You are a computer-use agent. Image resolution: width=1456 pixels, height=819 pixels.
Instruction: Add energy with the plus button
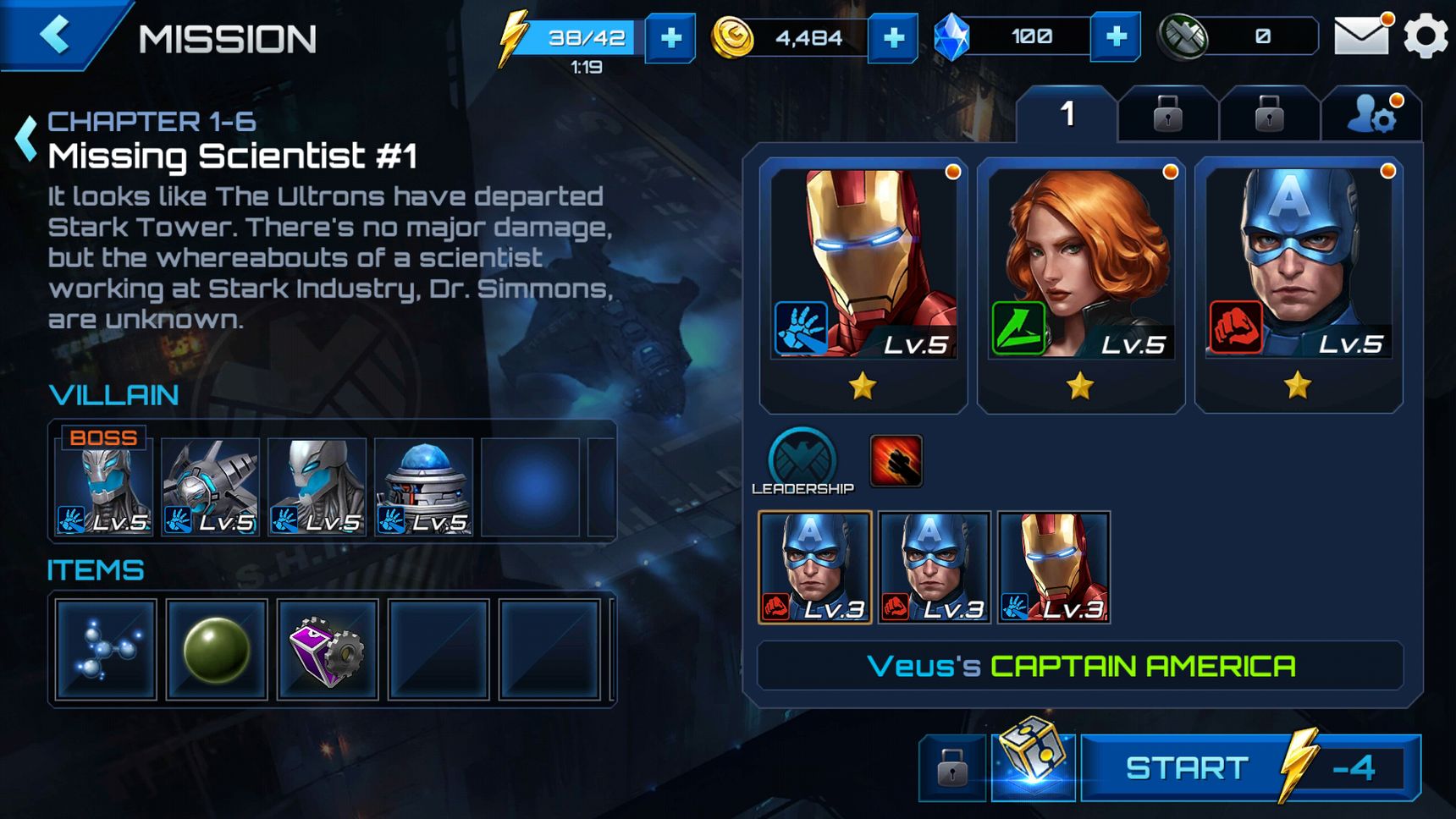tap(670, 38)
